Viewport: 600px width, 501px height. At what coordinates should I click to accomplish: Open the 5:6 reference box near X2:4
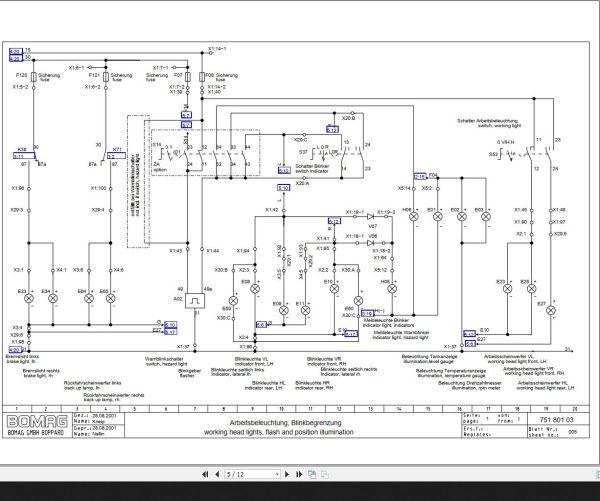(x=261, y=325)
